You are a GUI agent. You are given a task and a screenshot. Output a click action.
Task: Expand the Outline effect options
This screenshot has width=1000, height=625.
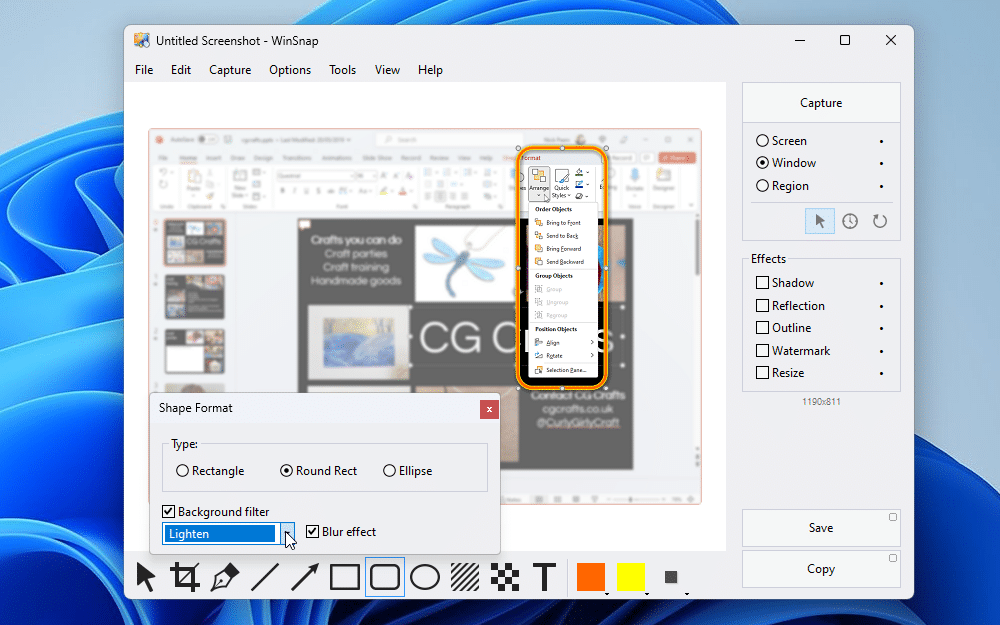(881, 327)
